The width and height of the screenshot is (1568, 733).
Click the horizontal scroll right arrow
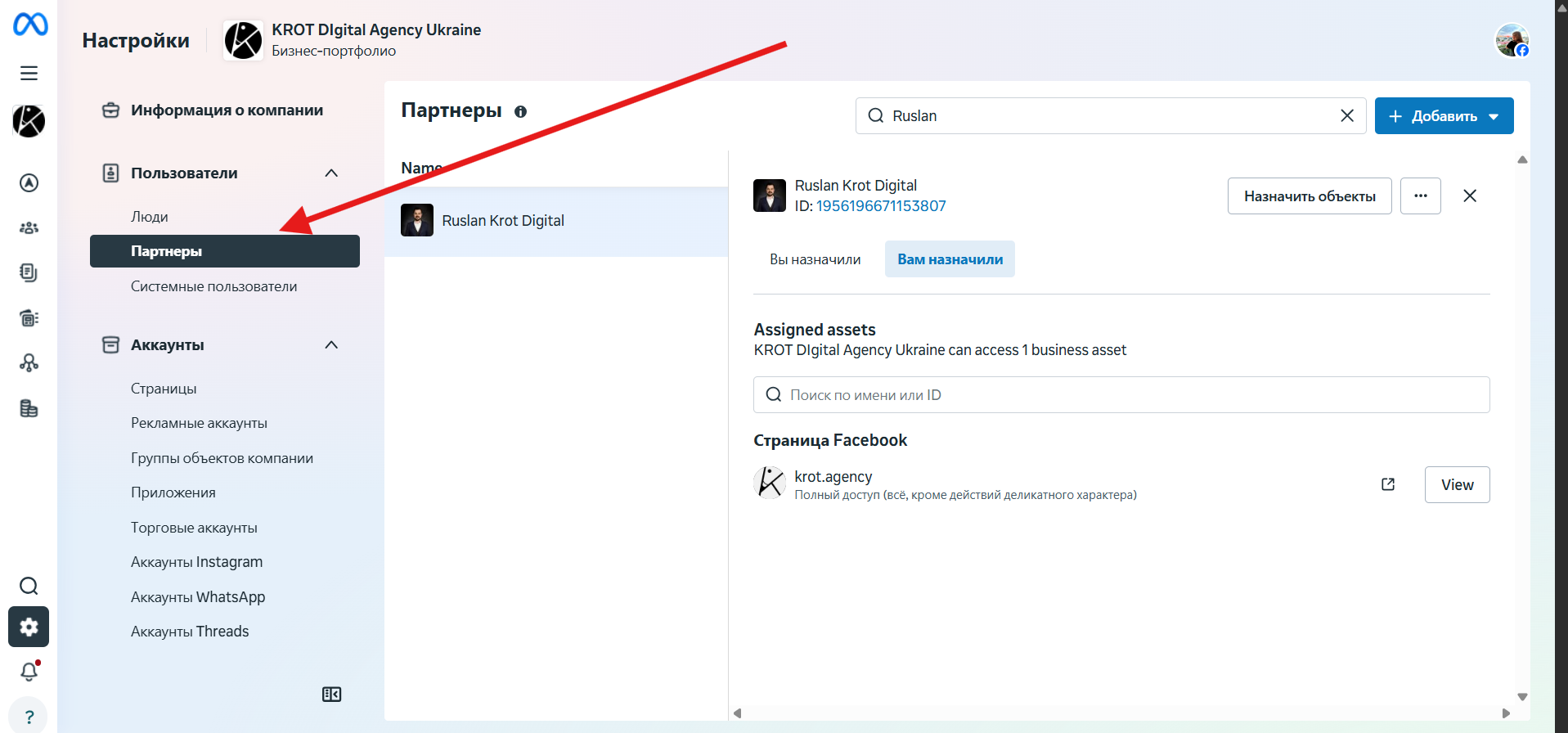tap(1506, 713)
